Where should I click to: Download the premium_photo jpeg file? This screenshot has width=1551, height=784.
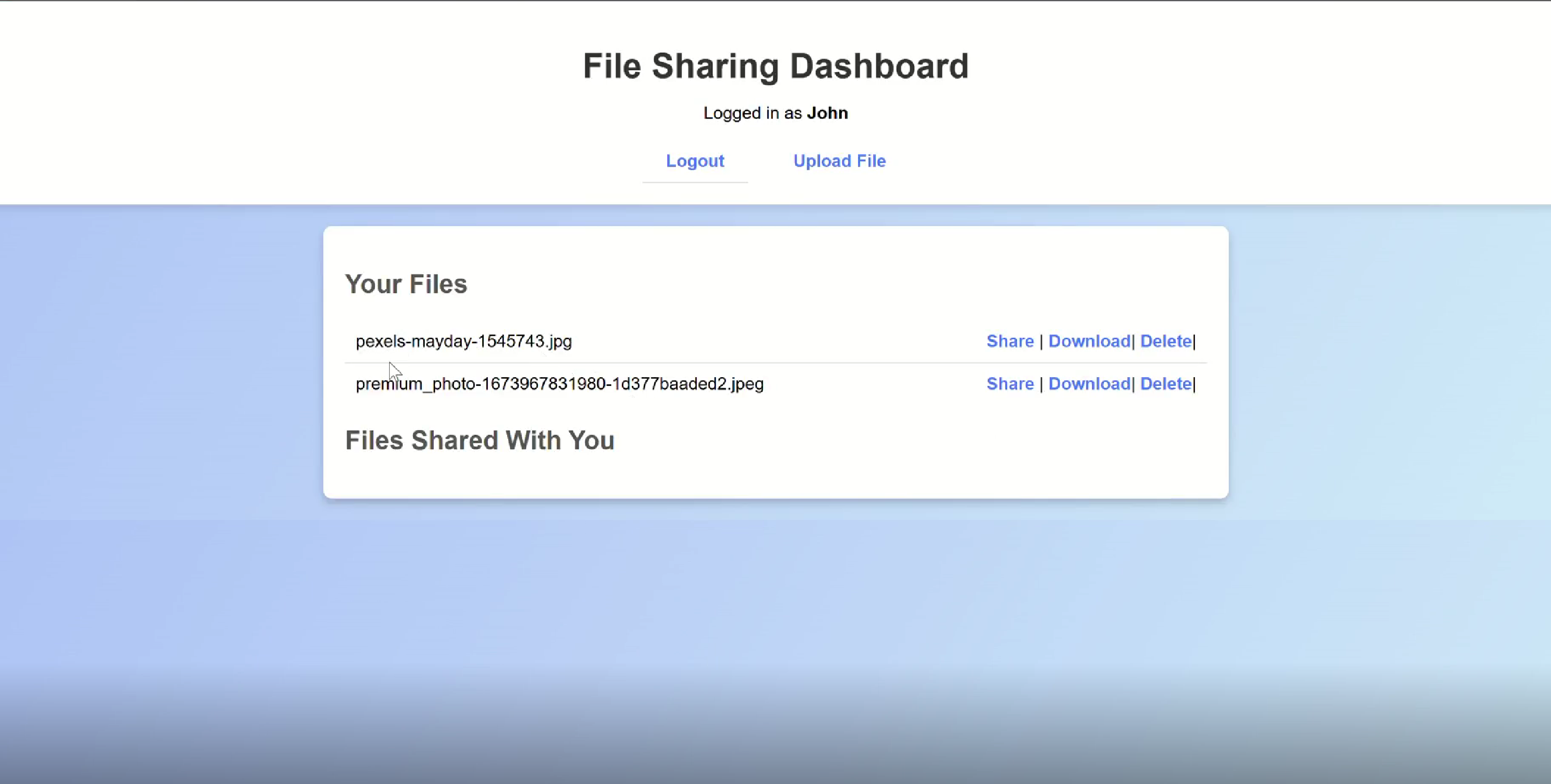(x=1089, y=384)
